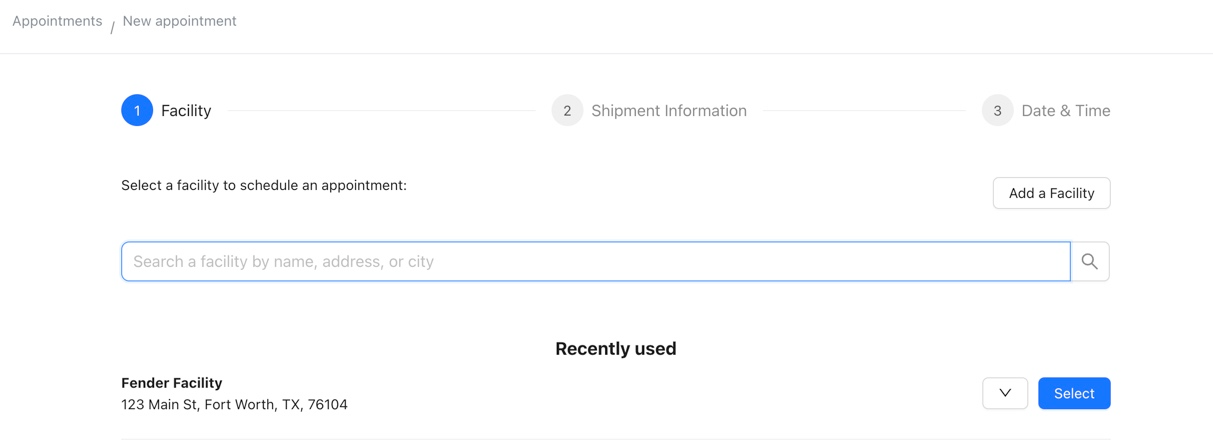Screen dimensions: 1213x444
Task: Navigate back to Appointments breadcrumb
Action: pyautogui.click(x=57, y=21)
